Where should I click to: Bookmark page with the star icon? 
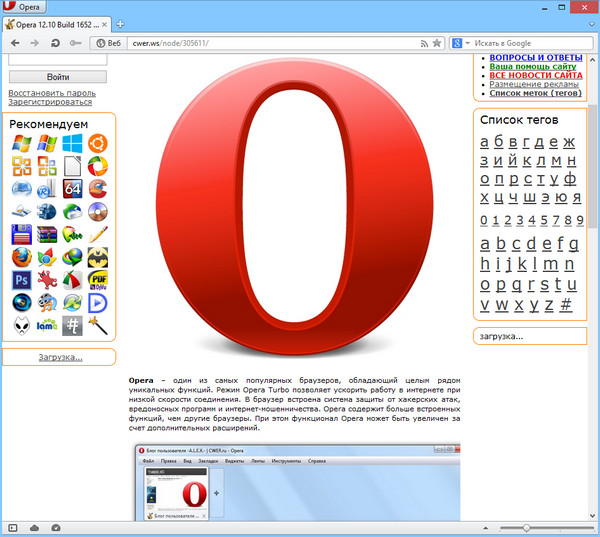(437, 43)
